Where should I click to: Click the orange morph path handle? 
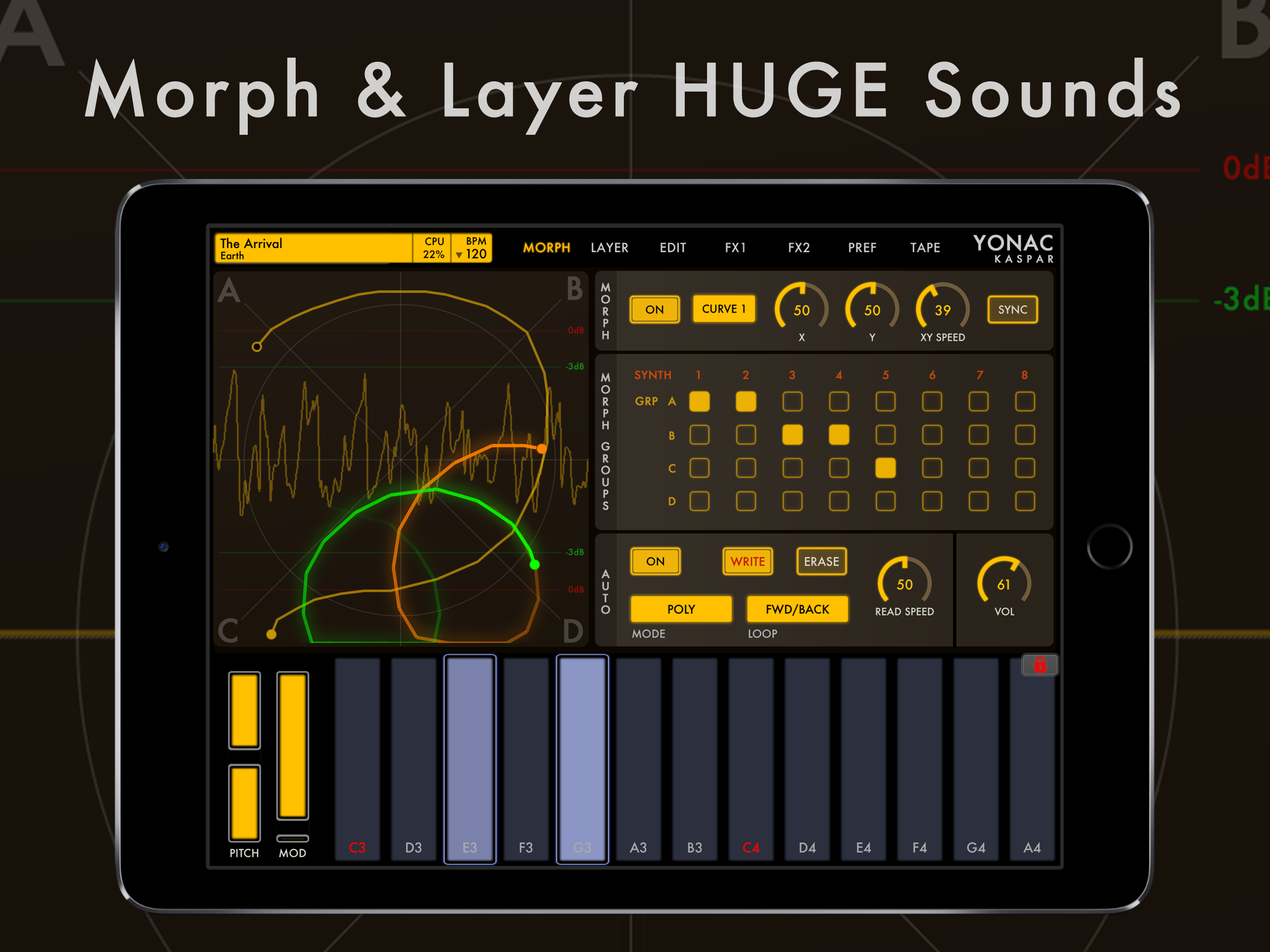pyautogui.click(x=542, y=449)
